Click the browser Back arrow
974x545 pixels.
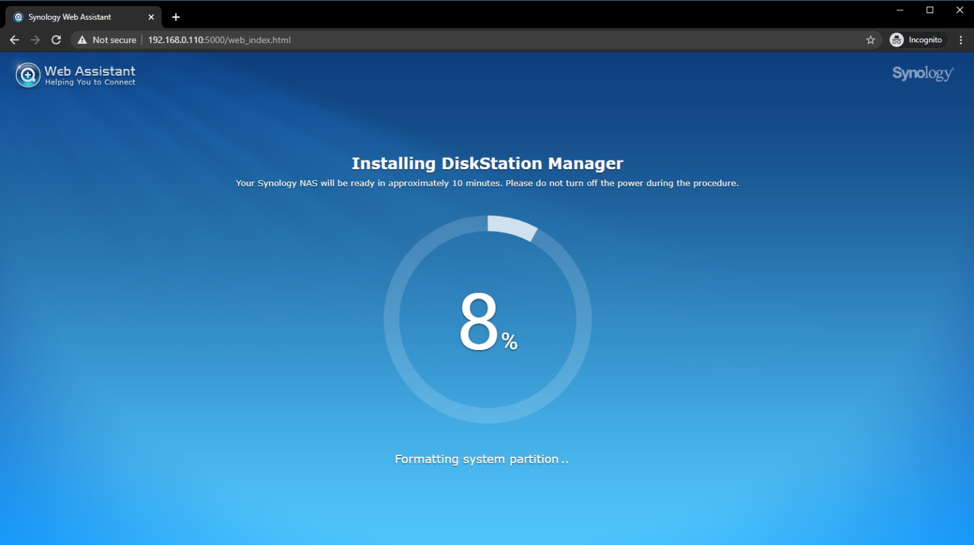coord(14,40)
